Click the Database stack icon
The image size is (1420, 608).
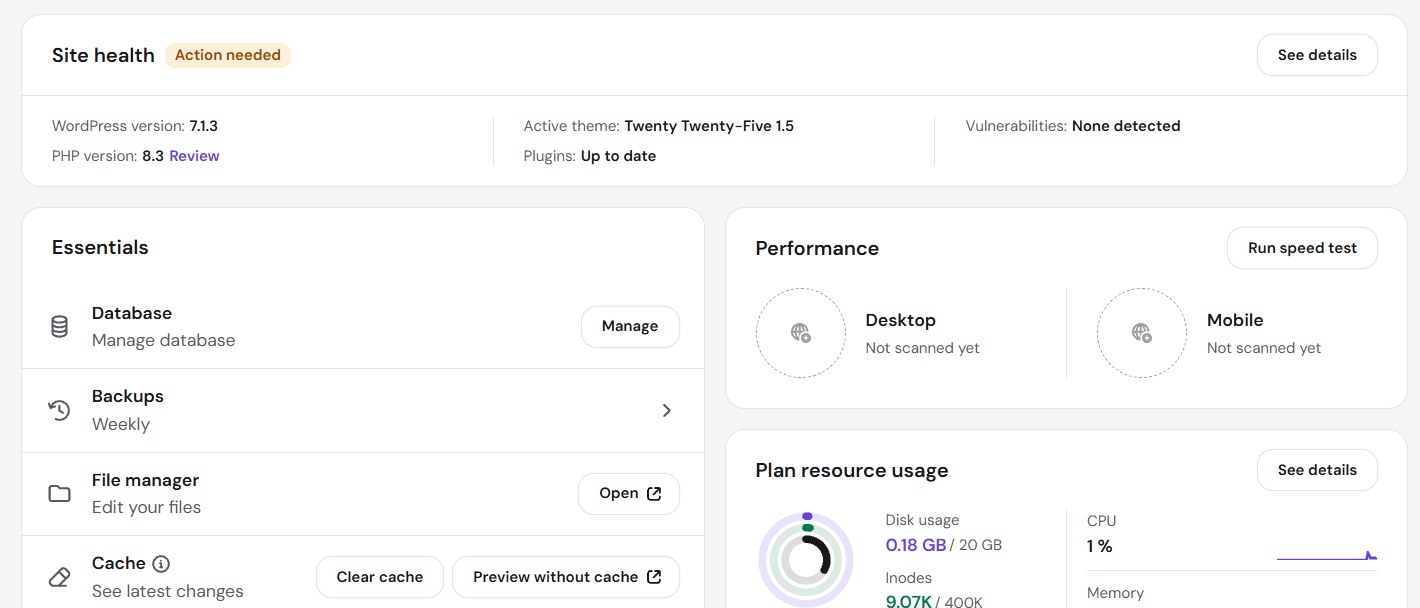pyautogui.click(x=60, y=326)
